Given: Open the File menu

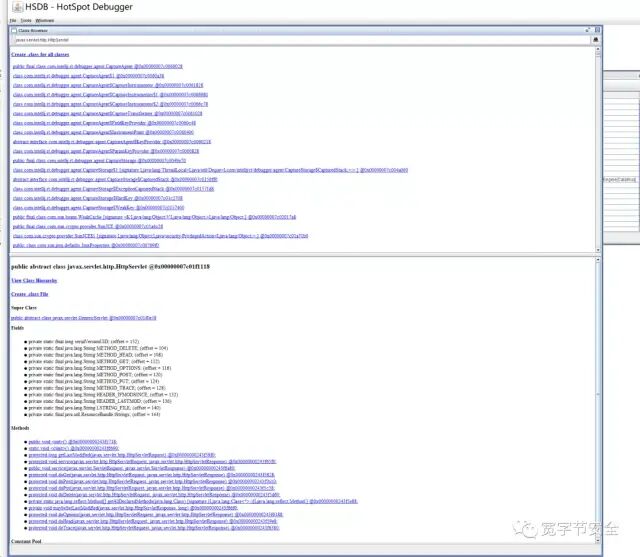Looking at the screenshot, I should pyautogui.click(x=13, y=20).
